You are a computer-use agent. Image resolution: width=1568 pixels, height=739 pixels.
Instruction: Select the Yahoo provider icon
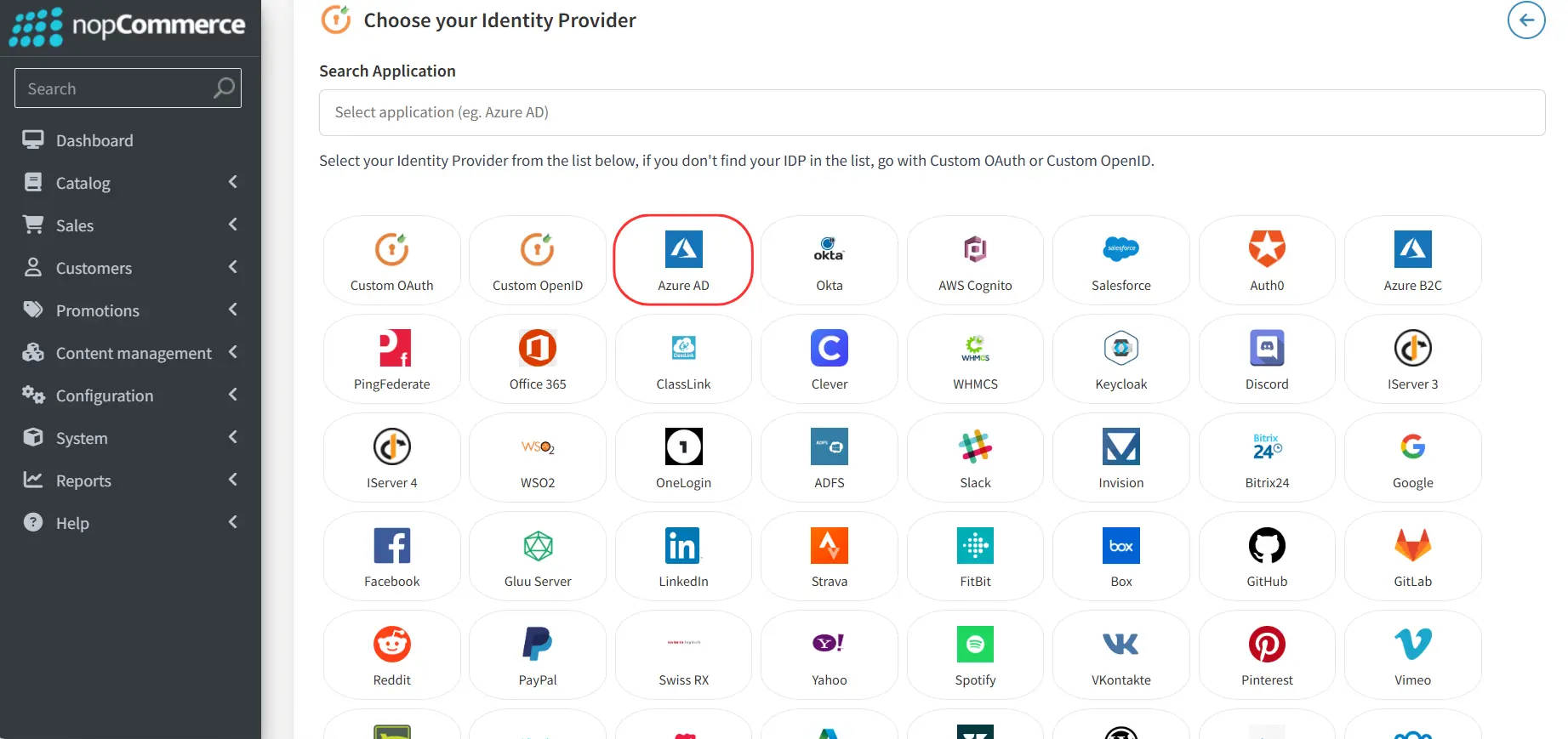point(830,644)
